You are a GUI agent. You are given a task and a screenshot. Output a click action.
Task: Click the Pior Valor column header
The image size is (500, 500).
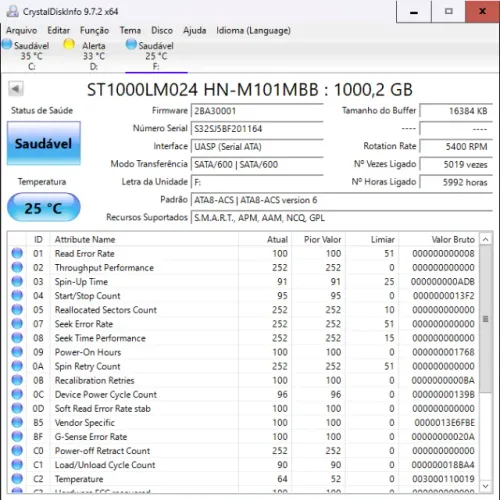point(319,239)
